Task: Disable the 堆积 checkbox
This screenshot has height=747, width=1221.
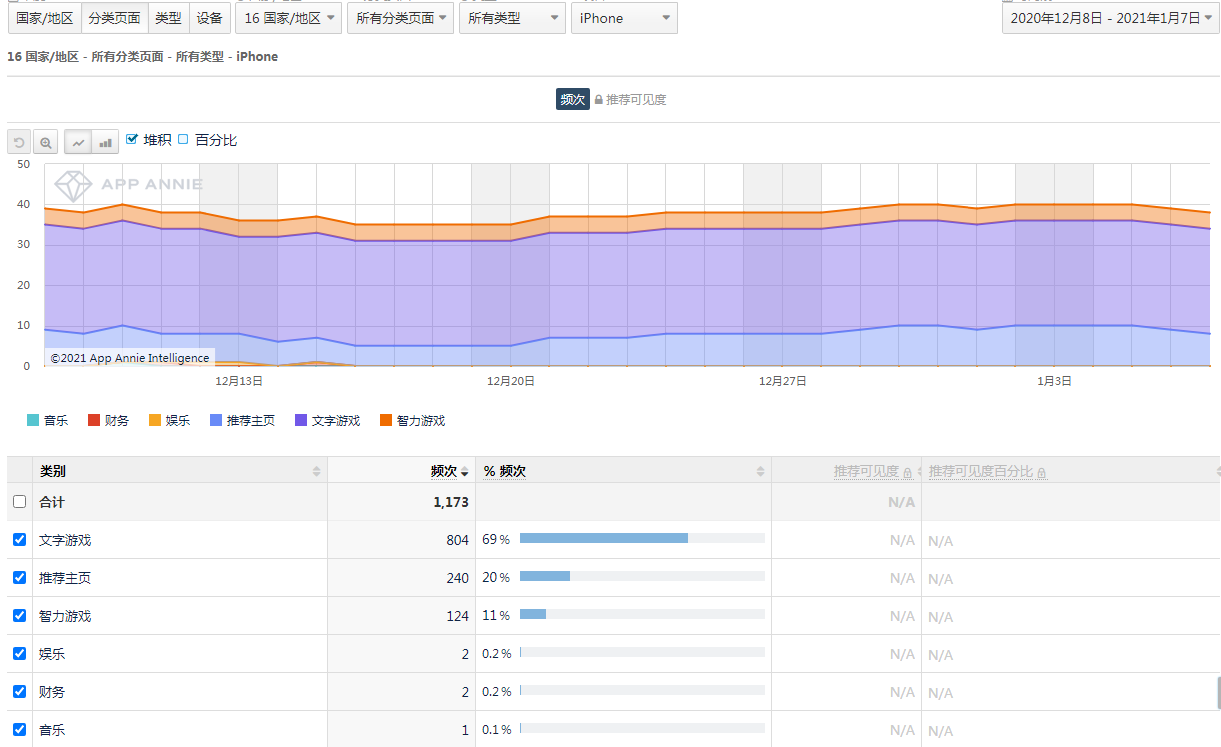Action: coord(133,140)
